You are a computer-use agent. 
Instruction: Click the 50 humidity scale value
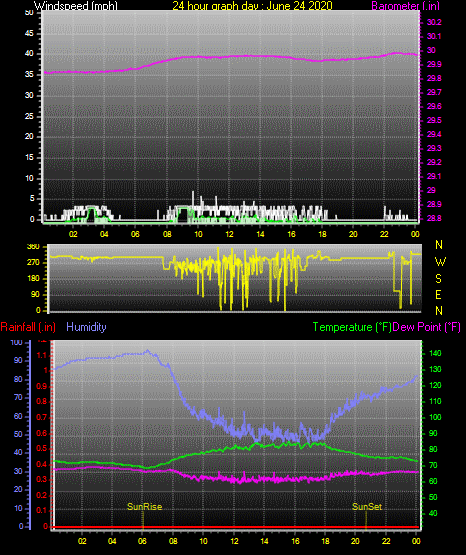point(18,434)
